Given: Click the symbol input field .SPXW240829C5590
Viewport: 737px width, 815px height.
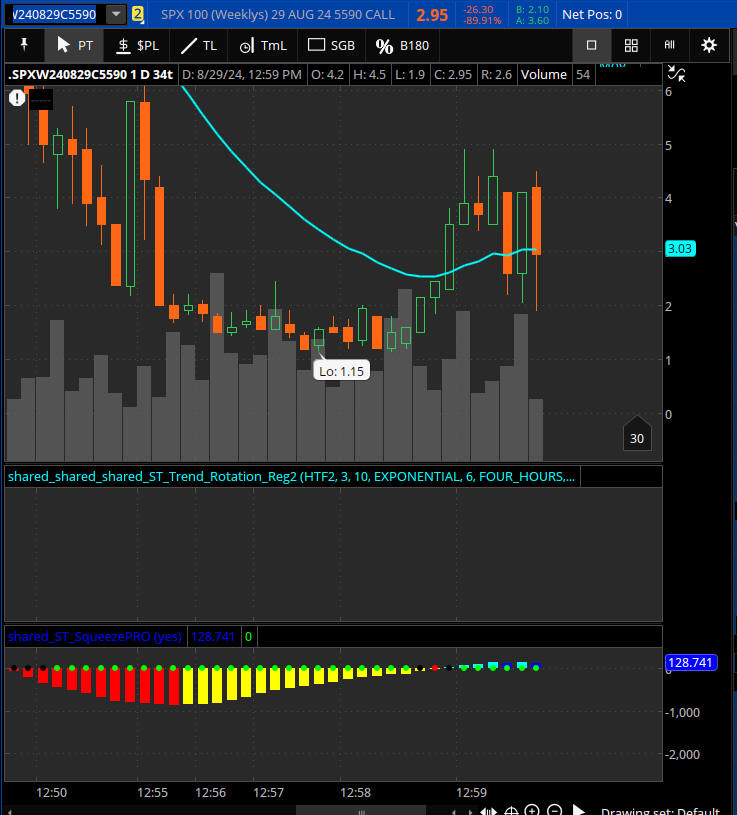Looking at the screenshot, I should (54, 15).
